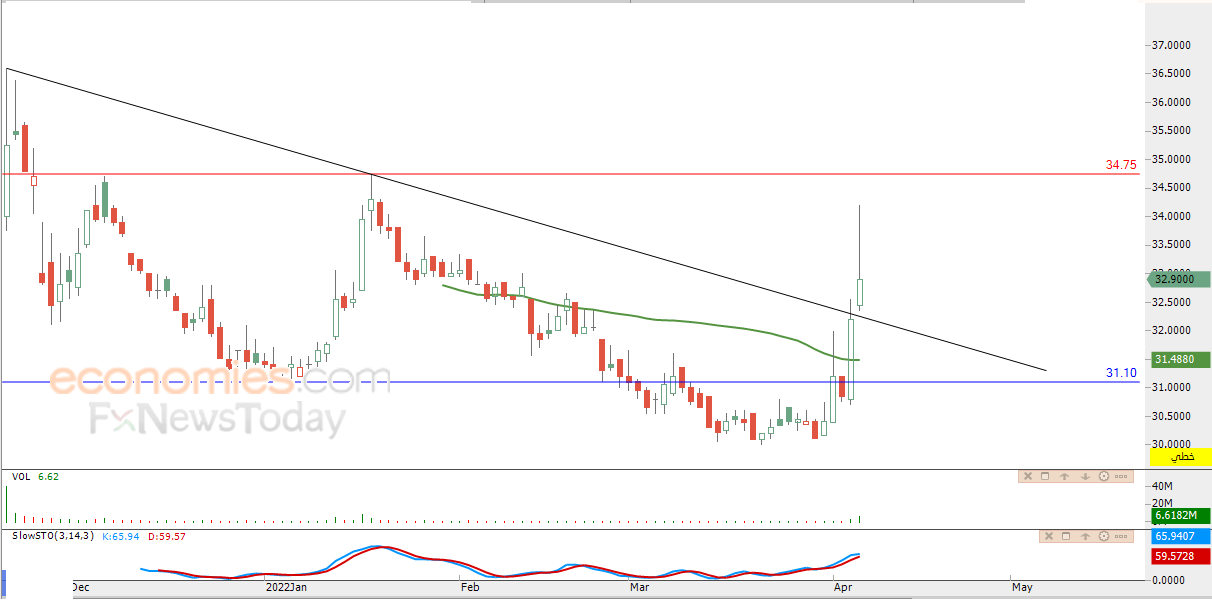Close the SlowSTO indicator panel

pyautogui.click(x=1049, y=536)
